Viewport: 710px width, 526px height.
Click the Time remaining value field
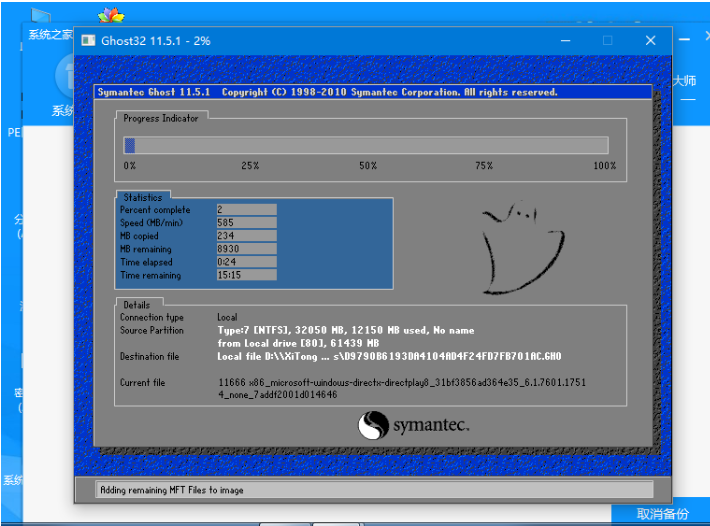point(246,275)
